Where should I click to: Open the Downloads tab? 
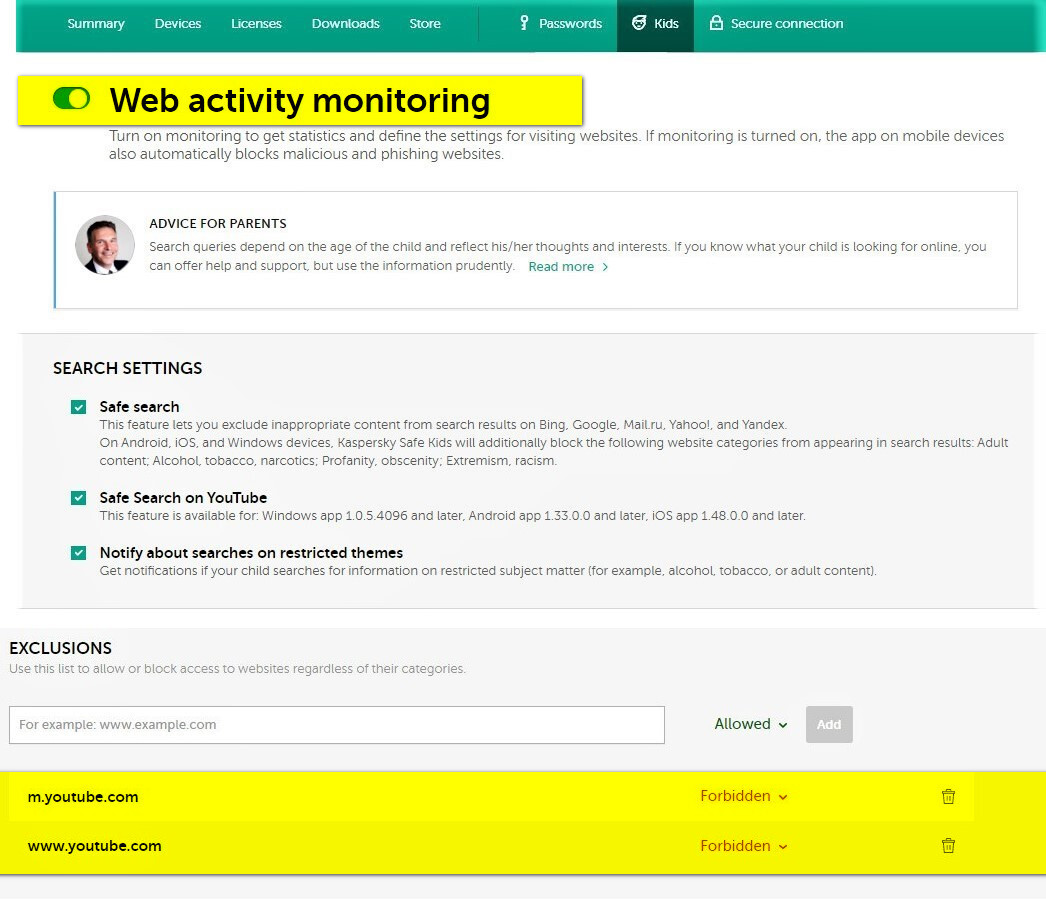tap(346, 23)
